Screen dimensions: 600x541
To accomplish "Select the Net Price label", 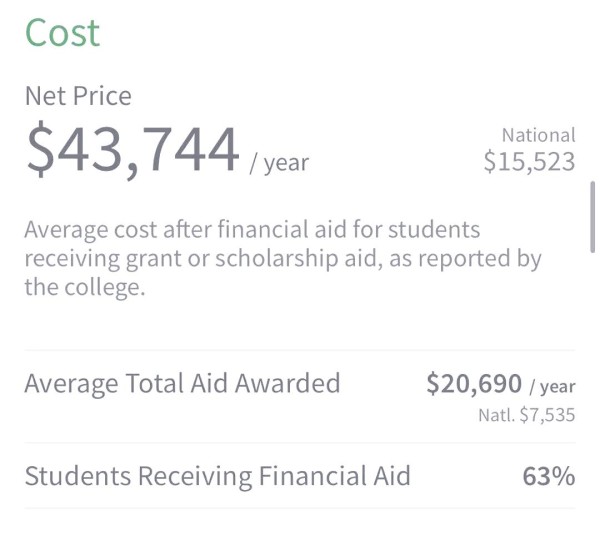I will 78,96.
